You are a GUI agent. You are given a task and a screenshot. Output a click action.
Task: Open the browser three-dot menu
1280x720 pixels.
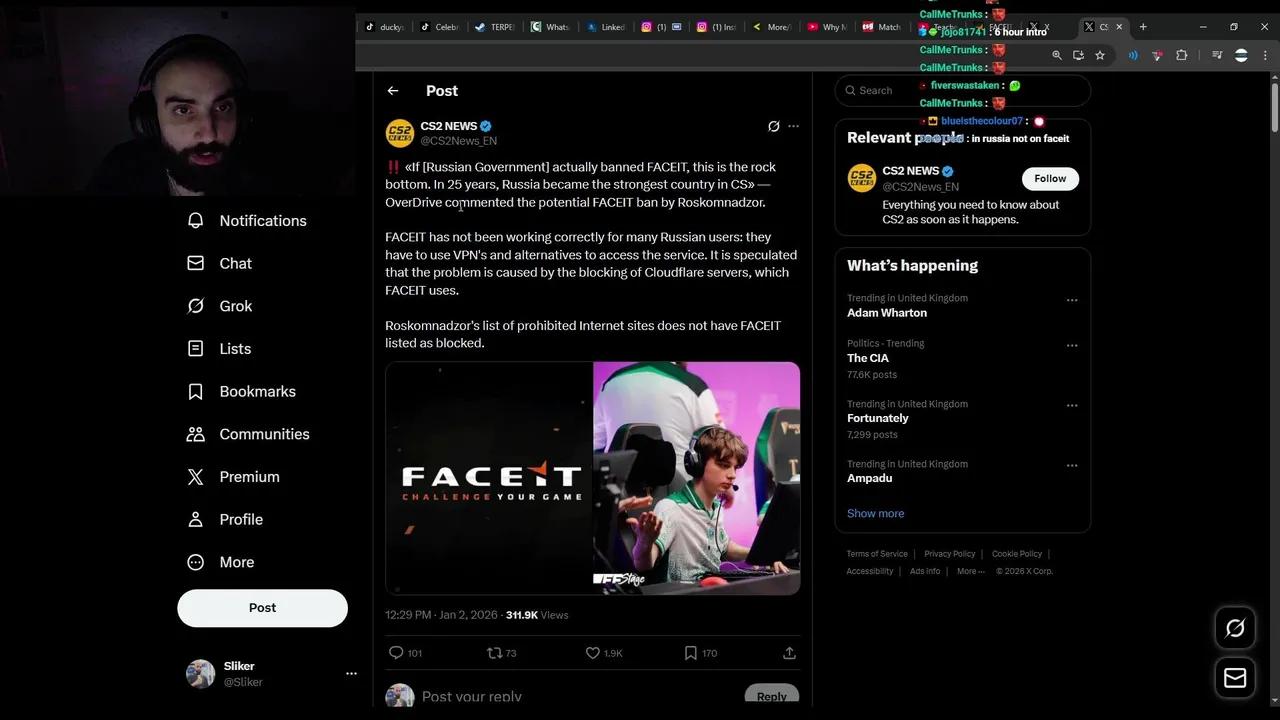[1266, 56]
